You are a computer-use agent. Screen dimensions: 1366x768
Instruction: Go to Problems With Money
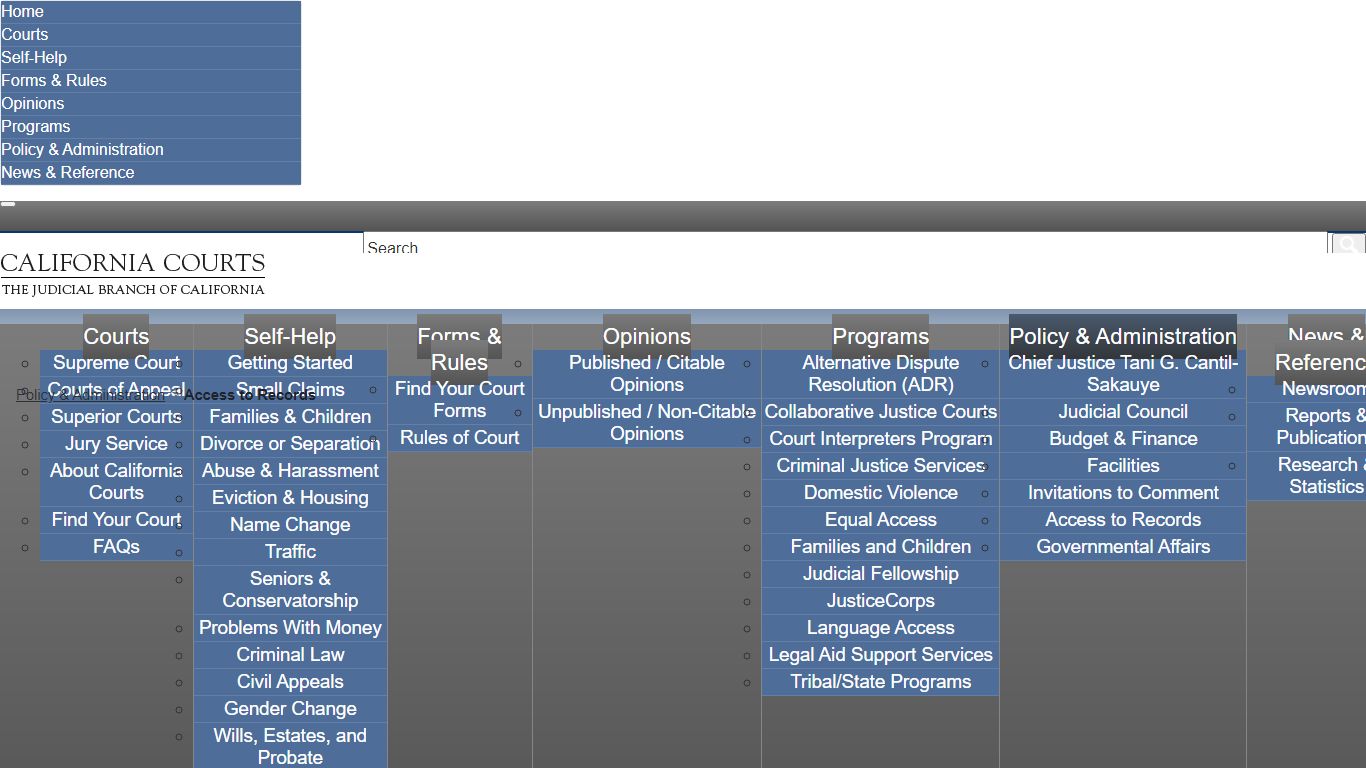(290, 628)
